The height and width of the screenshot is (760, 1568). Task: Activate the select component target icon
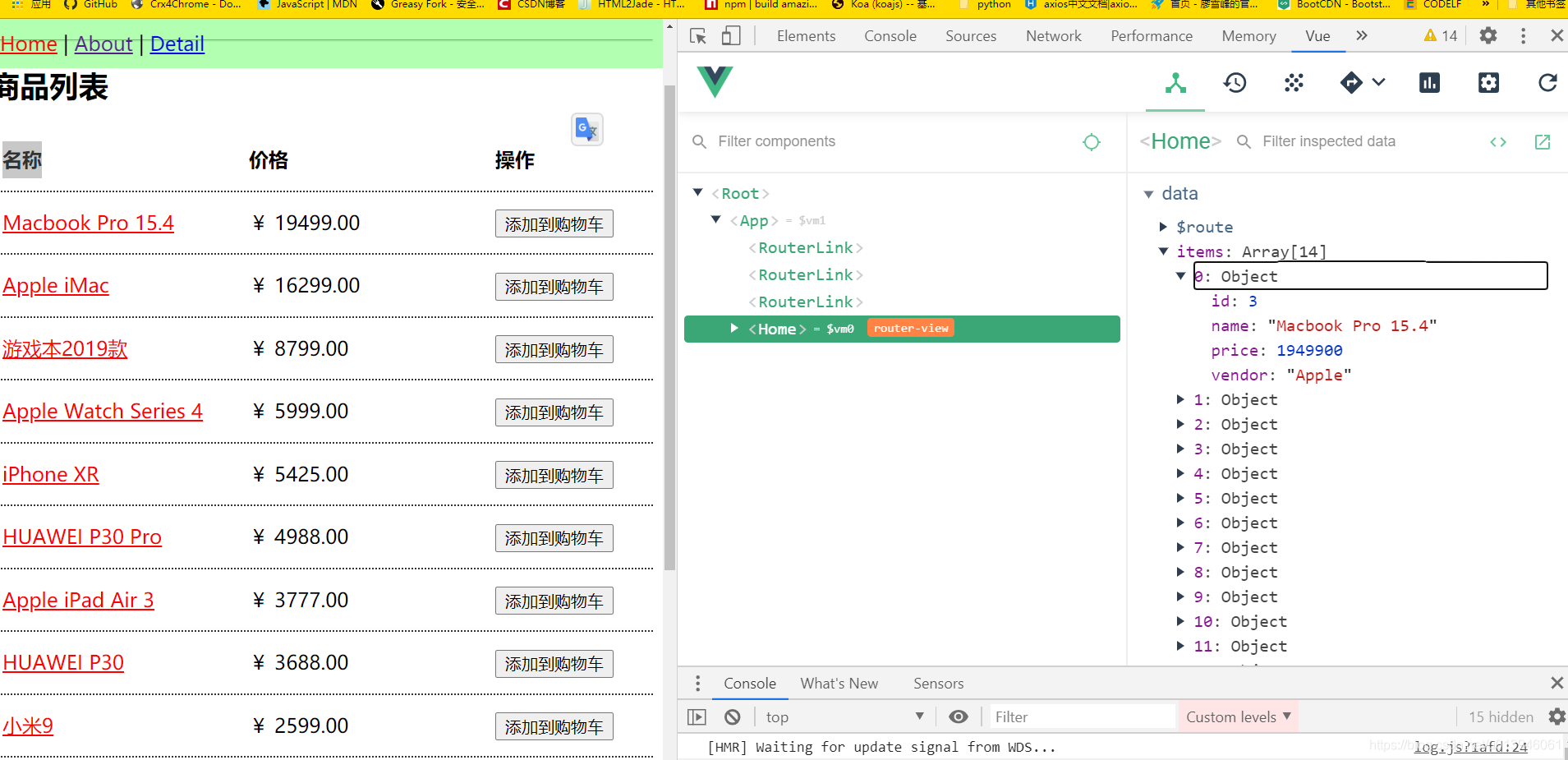coord(1091,142)
